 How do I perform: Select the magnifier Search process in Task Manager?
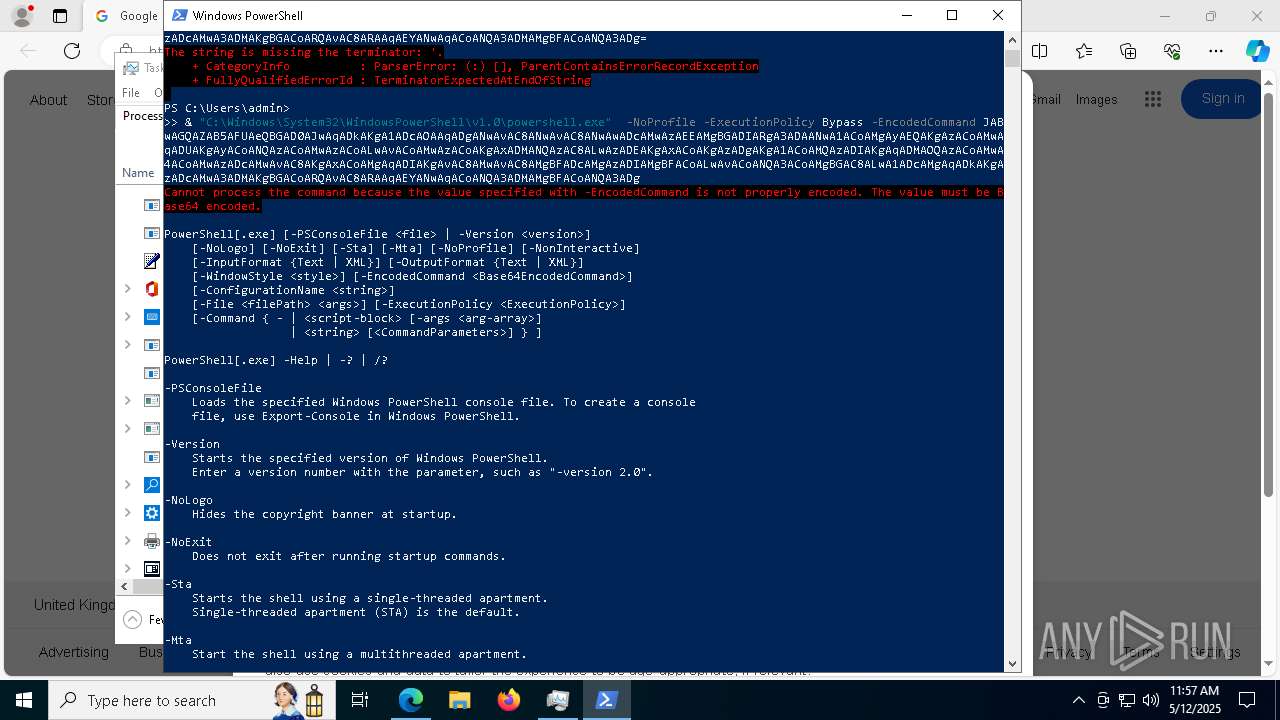(152, 485)
